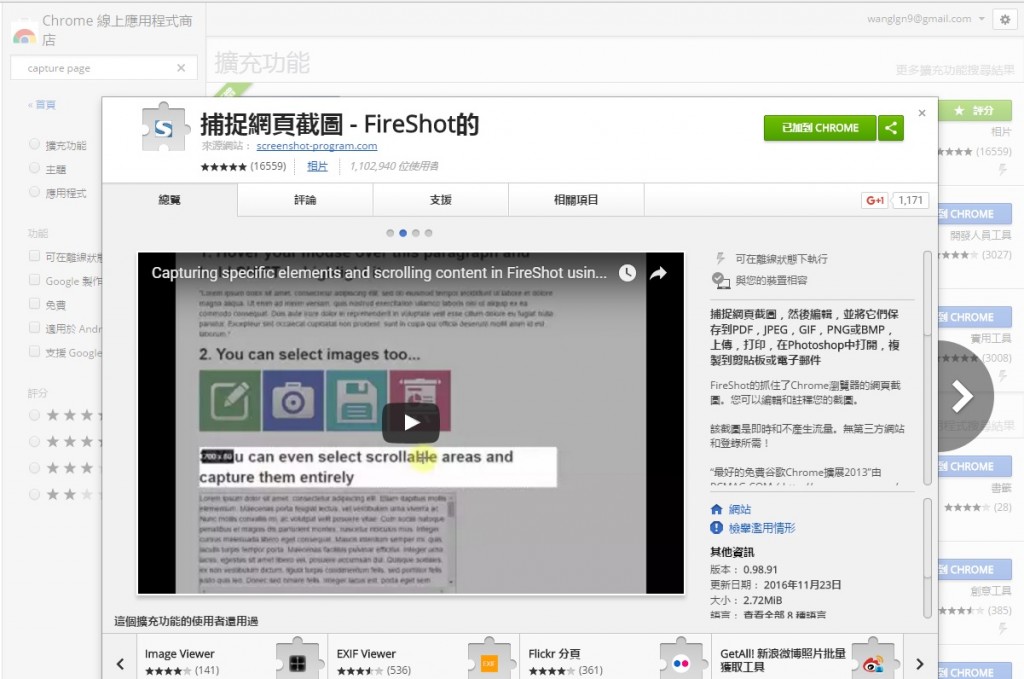The height and width of the screenshot is (679, 1024).
Task: Click the 檢舉濫用情形 link
Action: tap(761, 528)
